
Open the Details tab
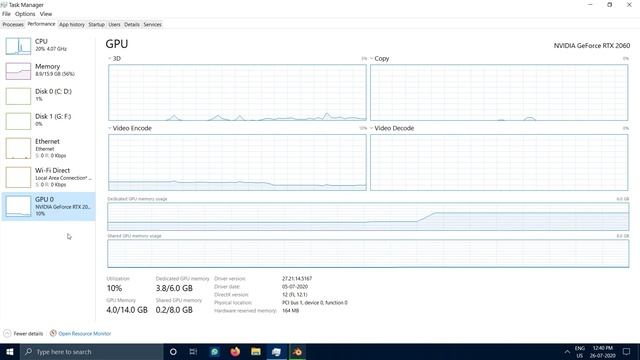(132, 24)
